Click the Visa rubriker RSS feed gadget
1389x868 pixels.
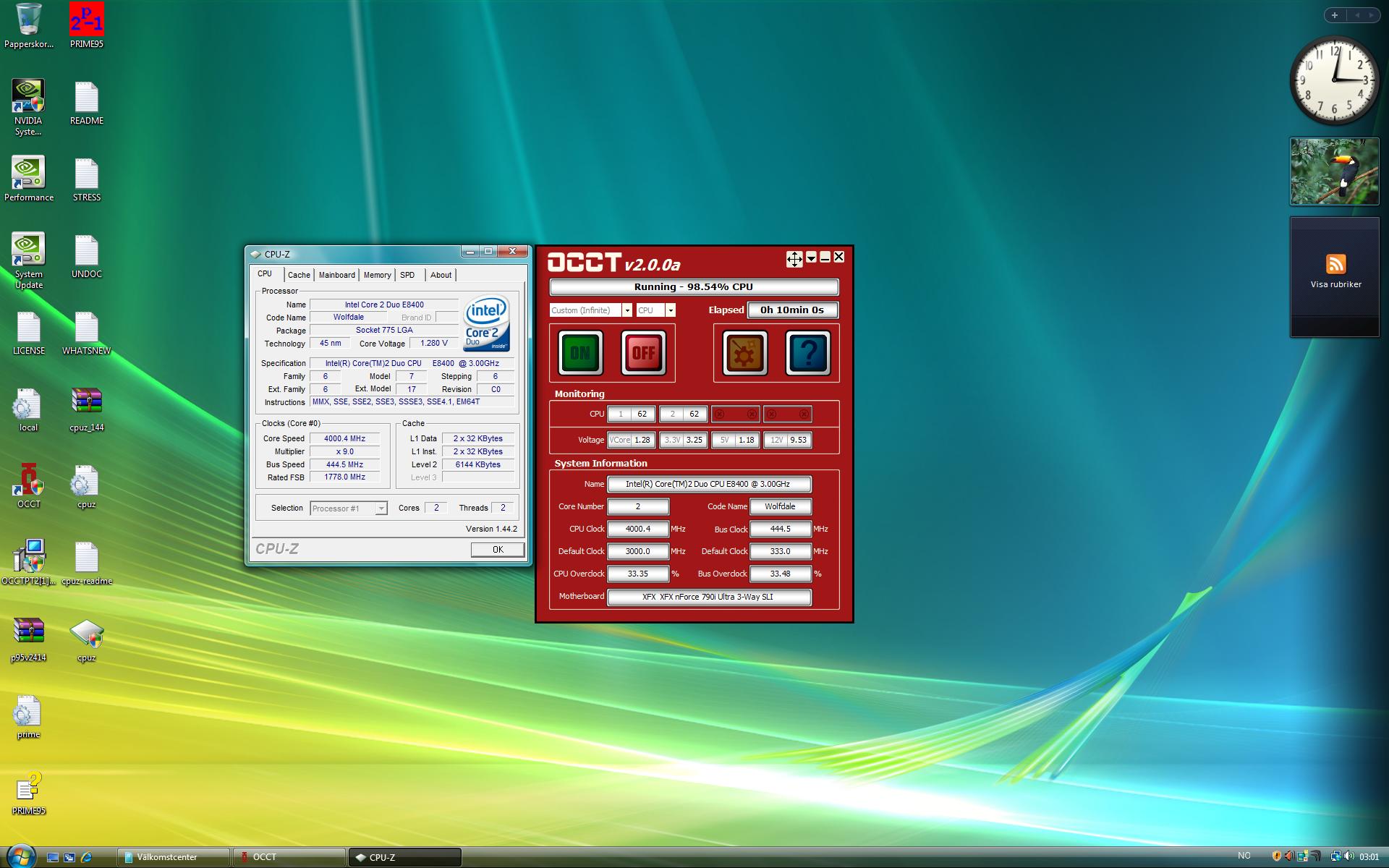1335,276
